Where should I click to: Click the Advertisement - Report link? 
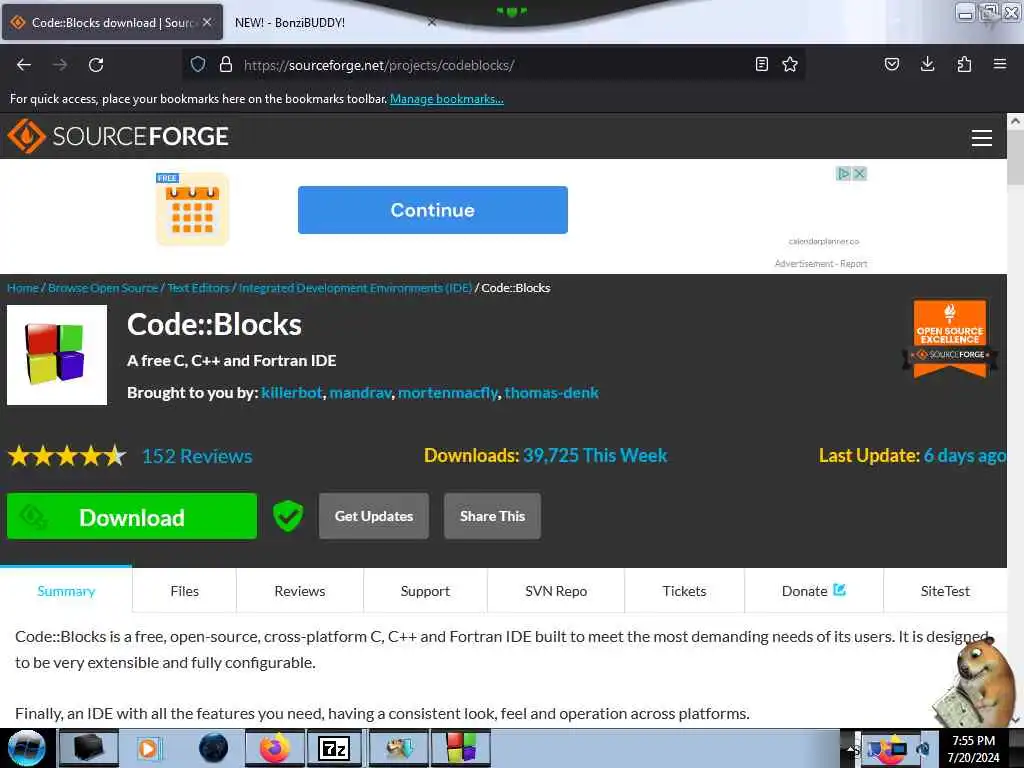click(x=821, y=263)
